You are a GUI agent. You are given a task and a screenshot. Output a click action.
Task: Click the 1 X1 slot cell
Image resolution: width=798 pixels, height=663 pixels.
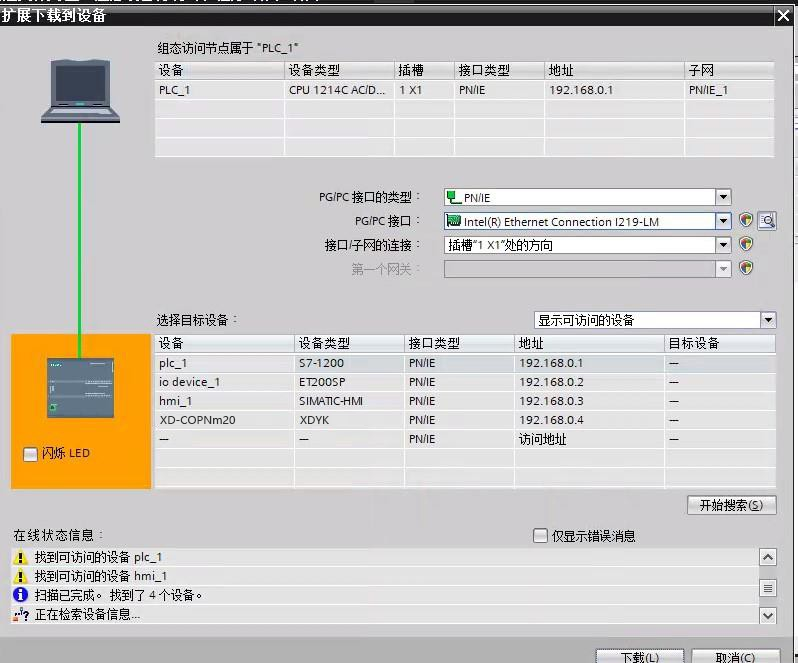pos(424,90)
